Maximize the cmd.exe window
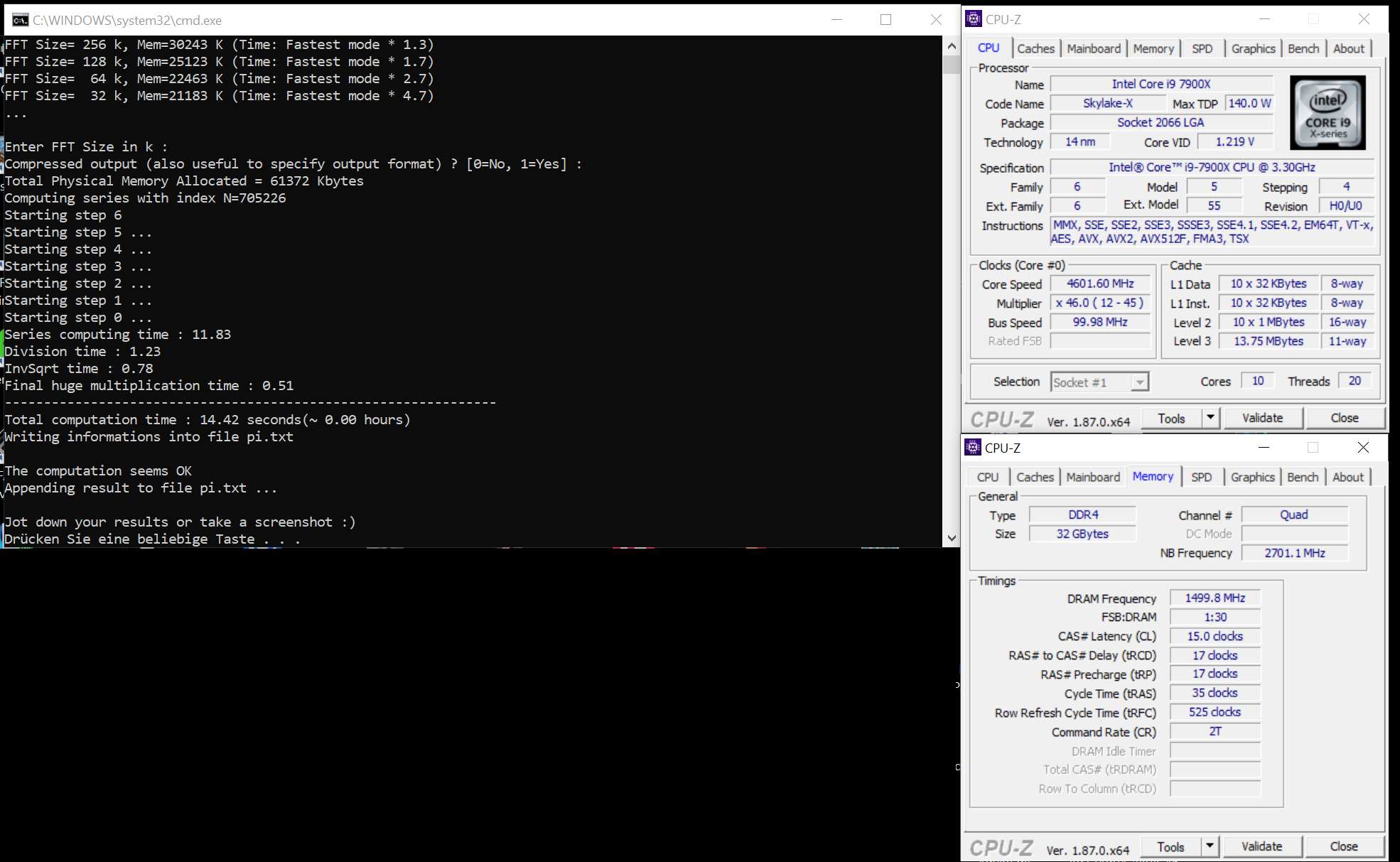Viewport: 1400px width, 862px height. 885,20
